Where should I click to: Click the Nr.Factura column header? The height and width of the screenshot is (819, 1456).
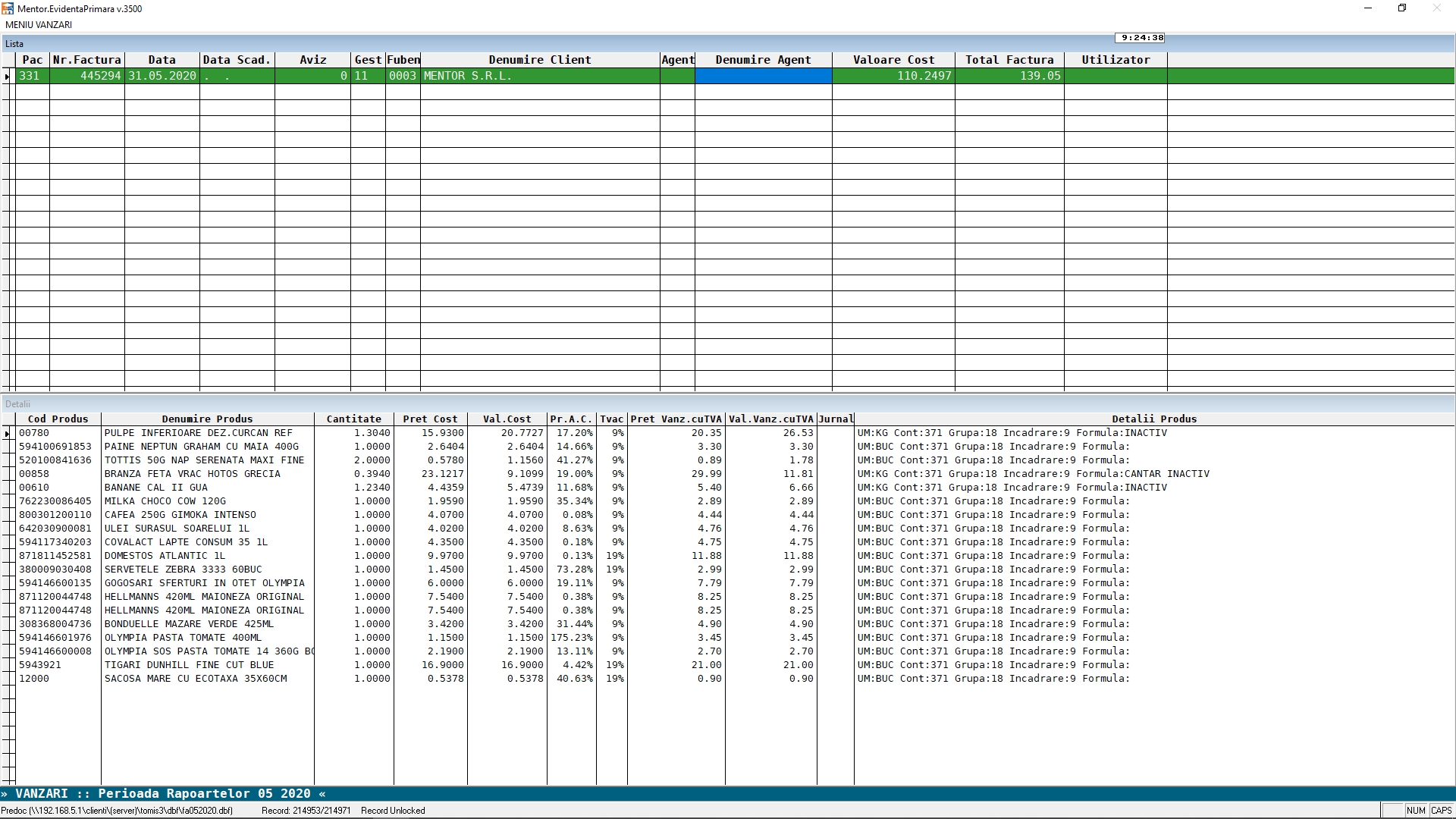tap(86, 60)
